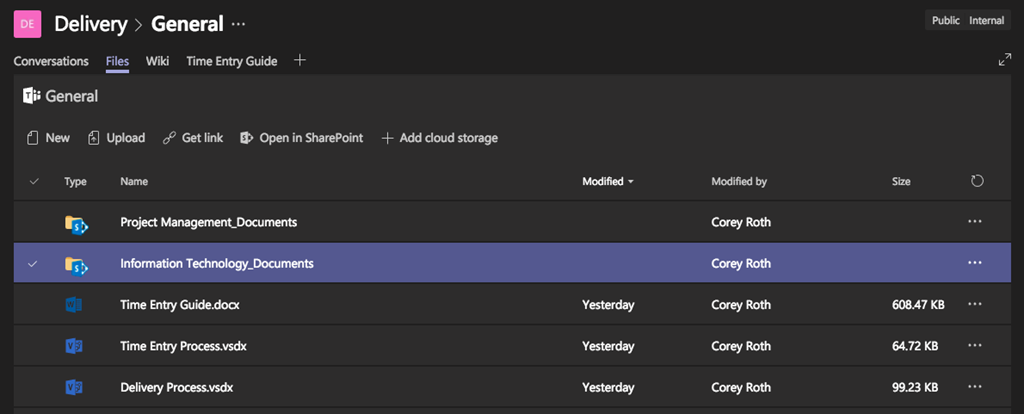Open more options for Delivery Process.vsdx
Viewport: 1024px width, 414px height.
[975, 387]
